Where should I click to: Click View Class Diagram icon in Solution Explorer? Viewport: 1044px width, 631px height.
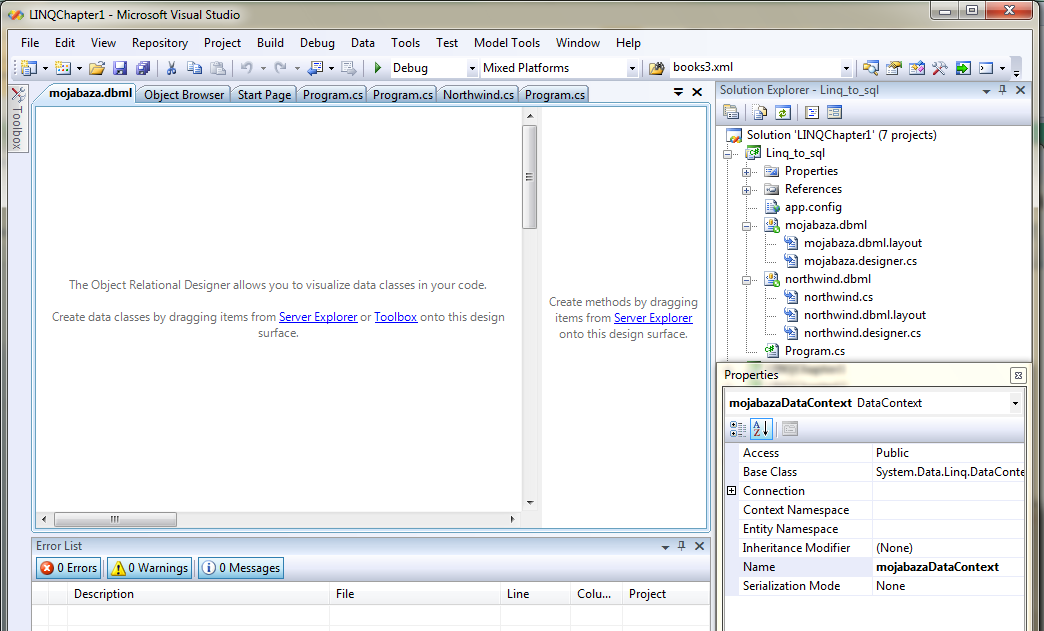[834, 112]
